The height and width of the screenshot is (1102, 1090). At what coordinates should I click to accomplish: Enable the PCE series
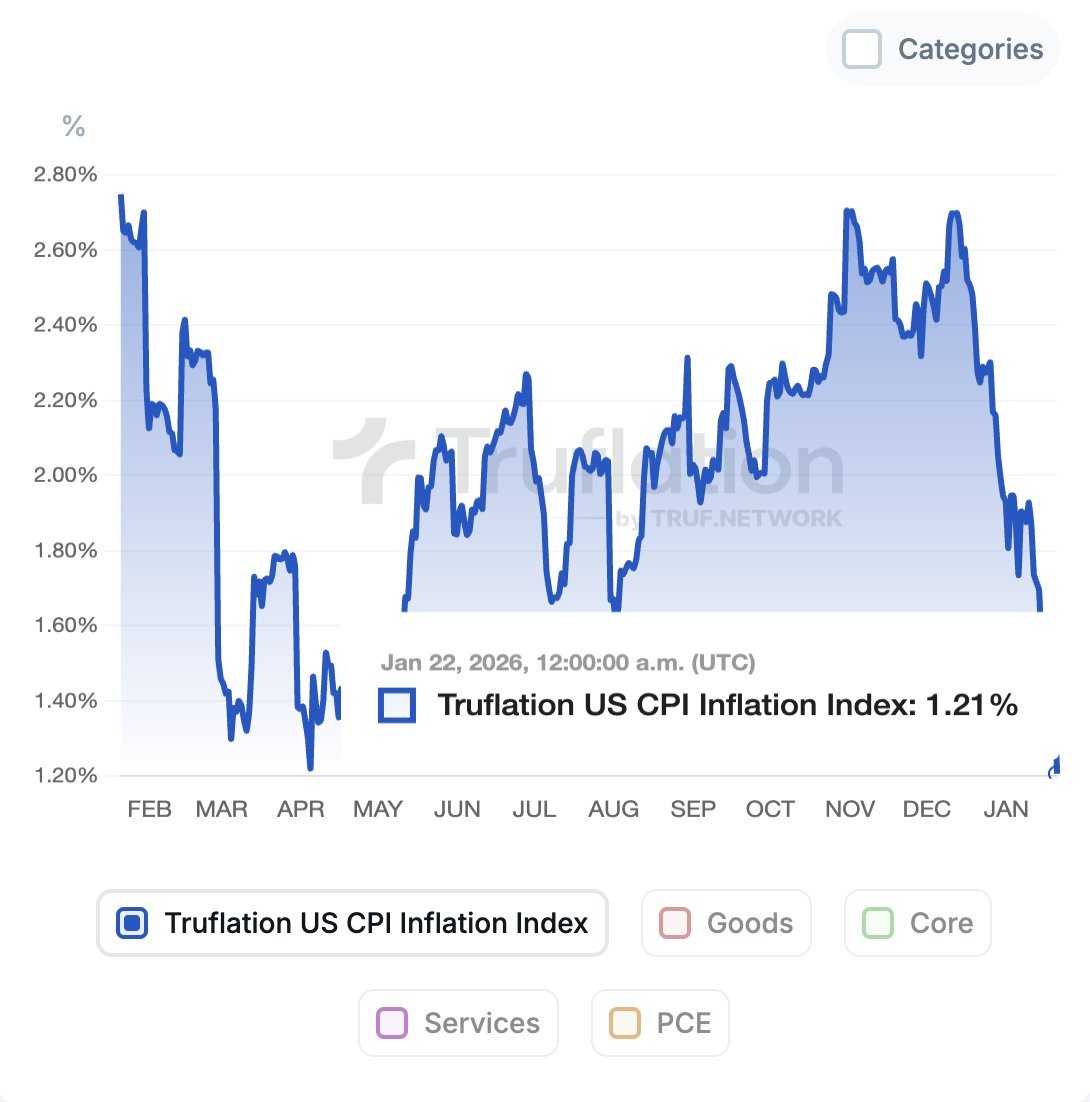(625, 1023)
